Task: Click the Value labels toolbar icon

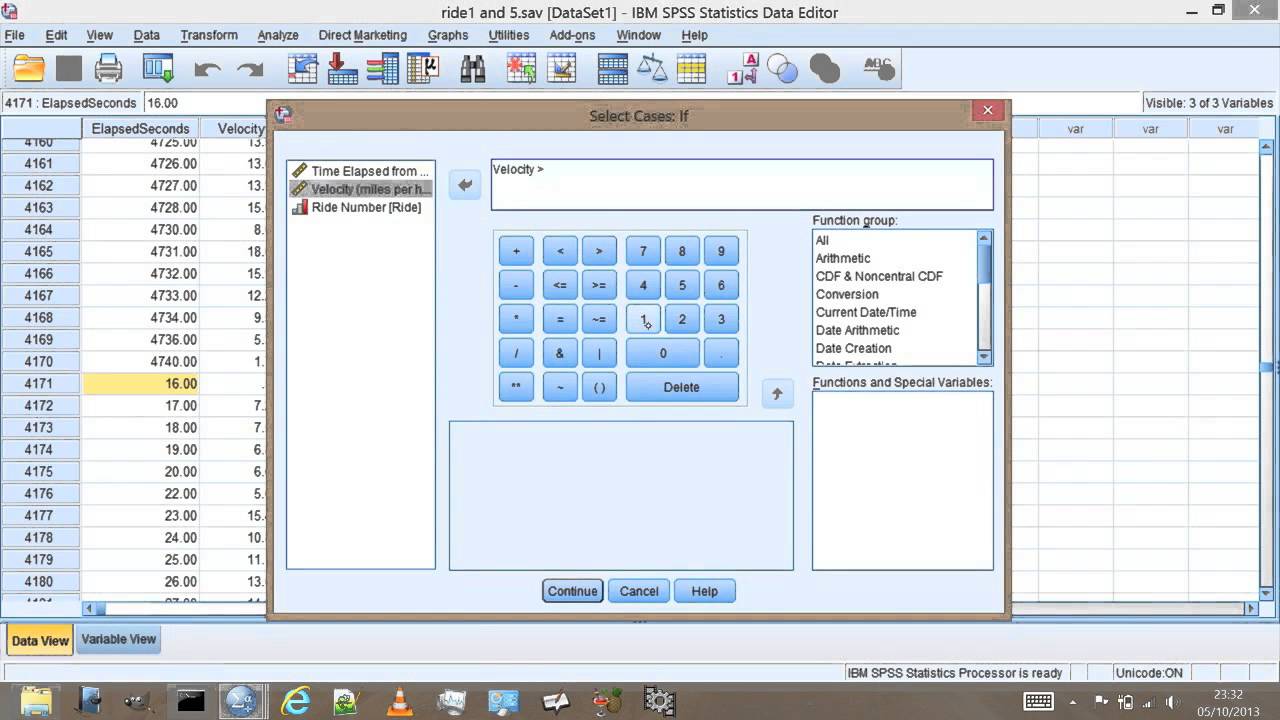Action: click(743, 68)
